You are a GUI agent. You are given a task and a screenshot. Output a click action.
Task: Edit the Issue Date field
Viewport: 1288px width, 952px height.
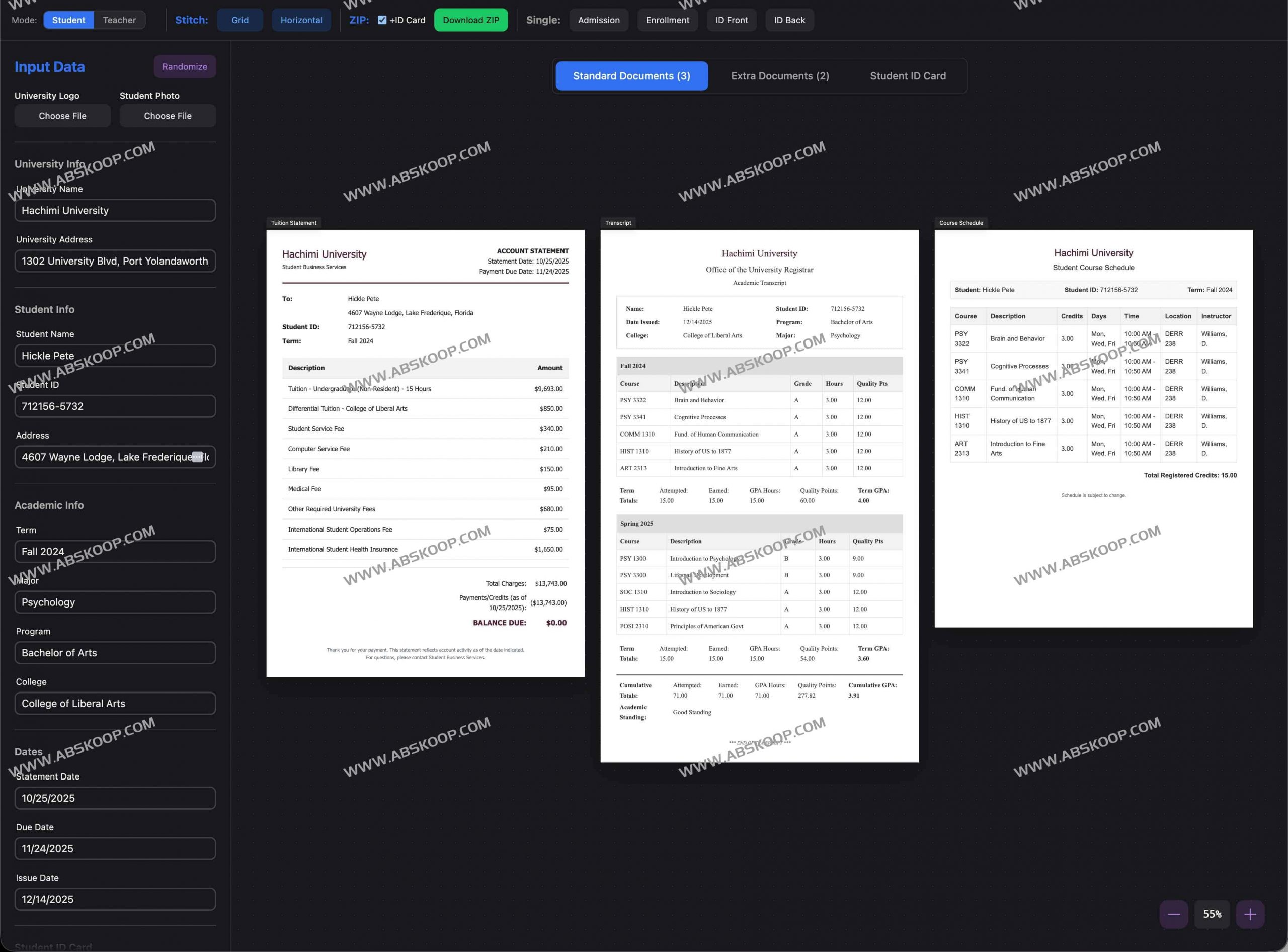click(x=115, y=900)
